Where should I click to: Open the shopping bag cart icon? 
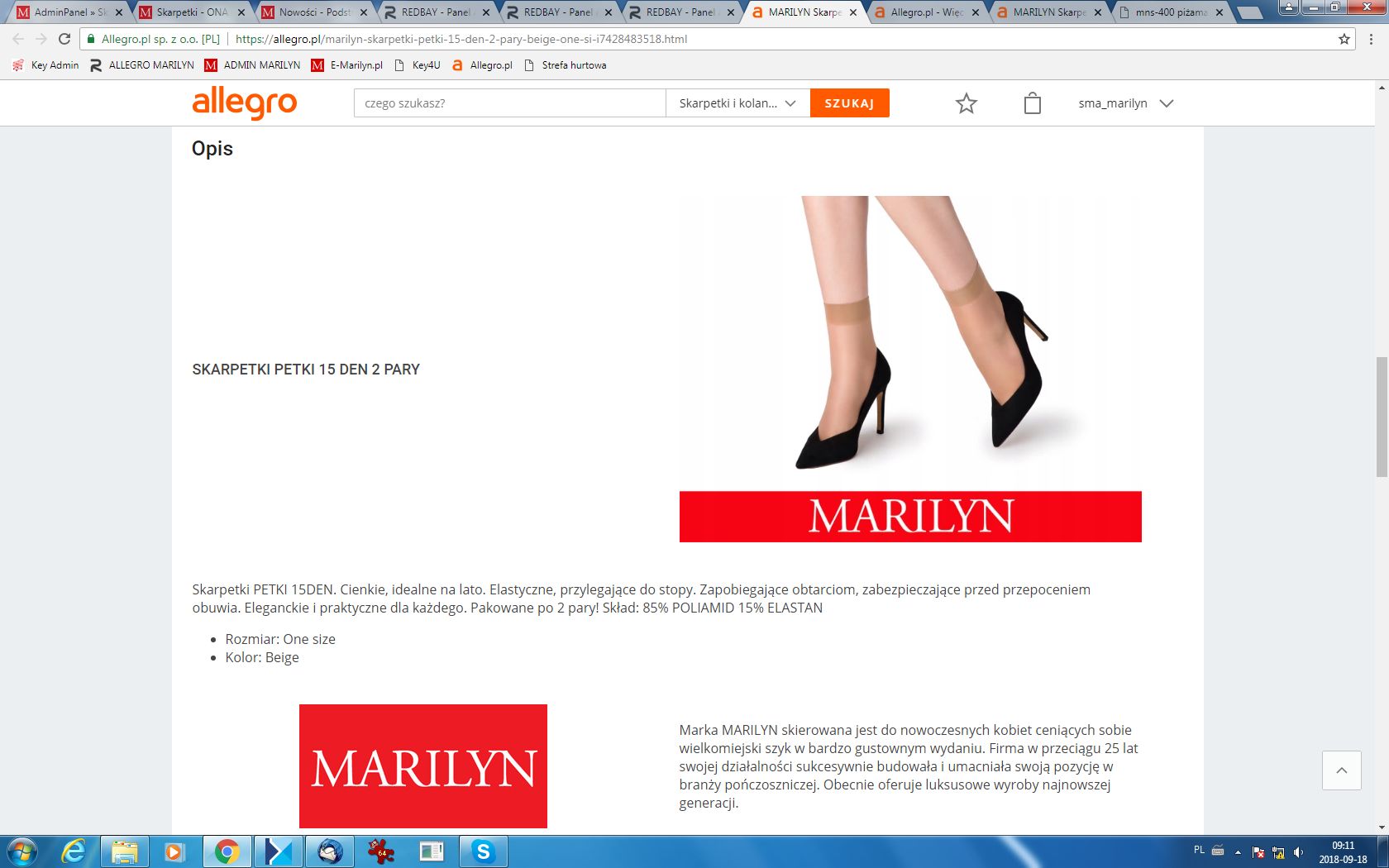click(x=1032, y=103)
